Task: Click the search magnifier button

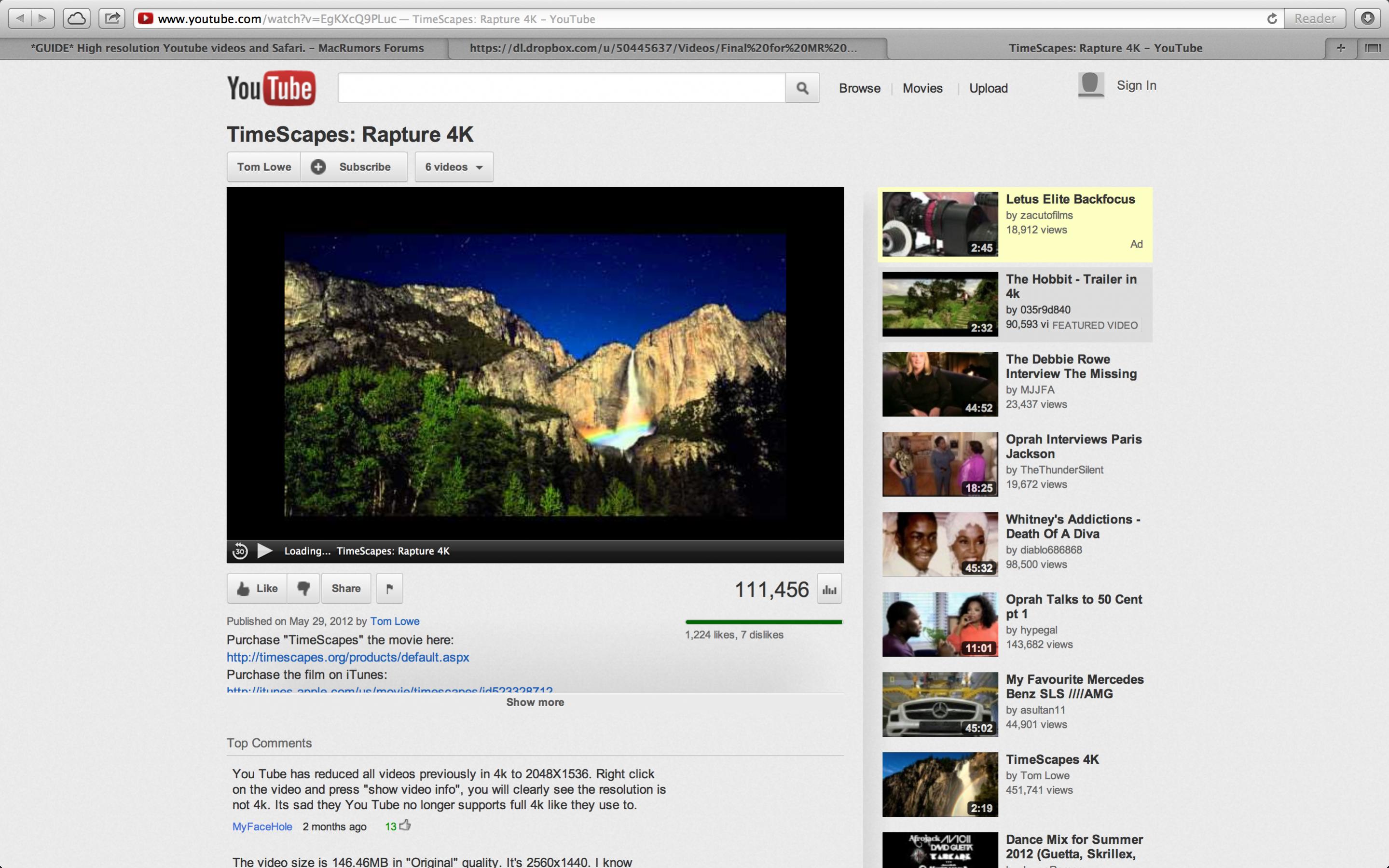Action: coord(802,88)
